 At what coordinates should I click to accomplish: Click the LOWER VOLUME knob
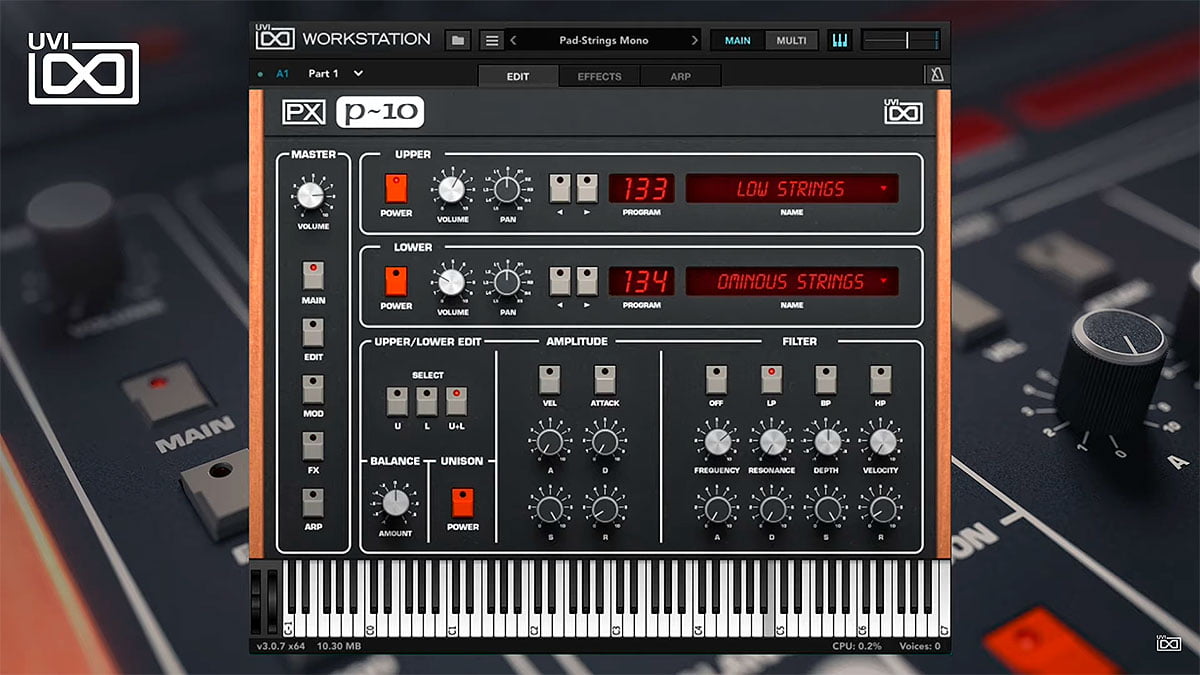coord(451,281)
